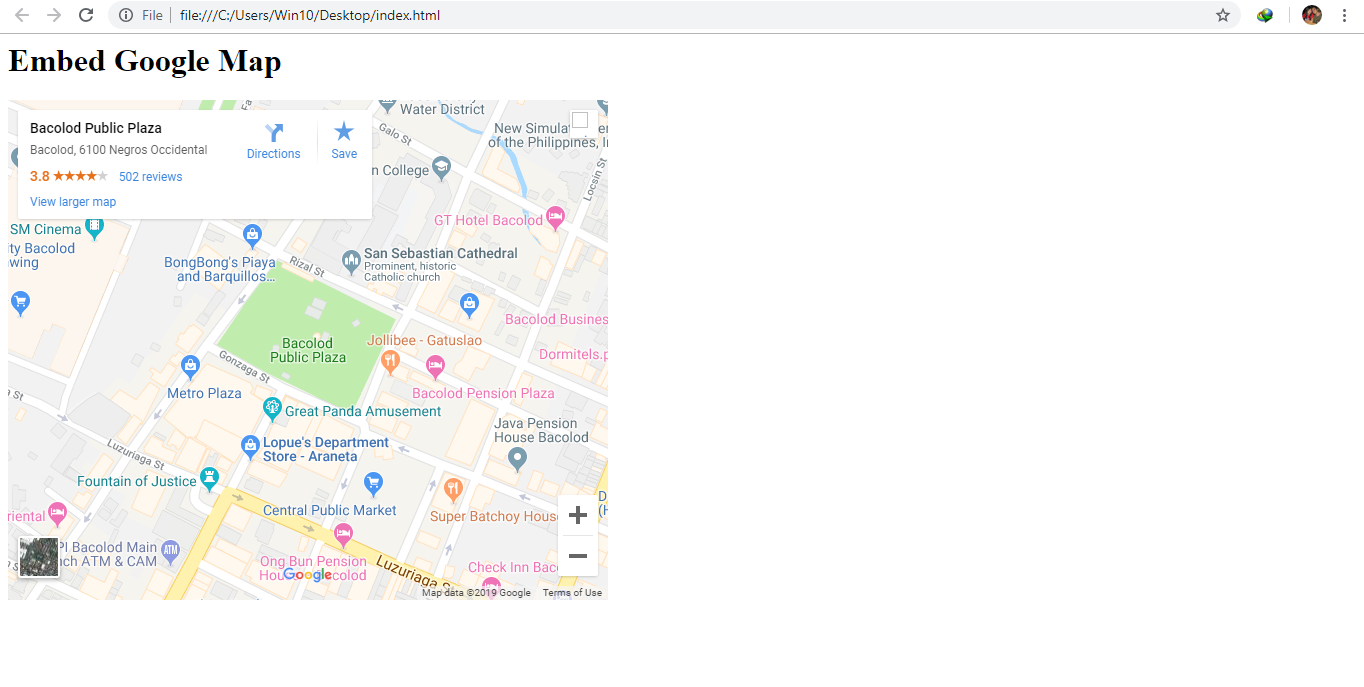Click the 'Central Public Market' label

330,510
